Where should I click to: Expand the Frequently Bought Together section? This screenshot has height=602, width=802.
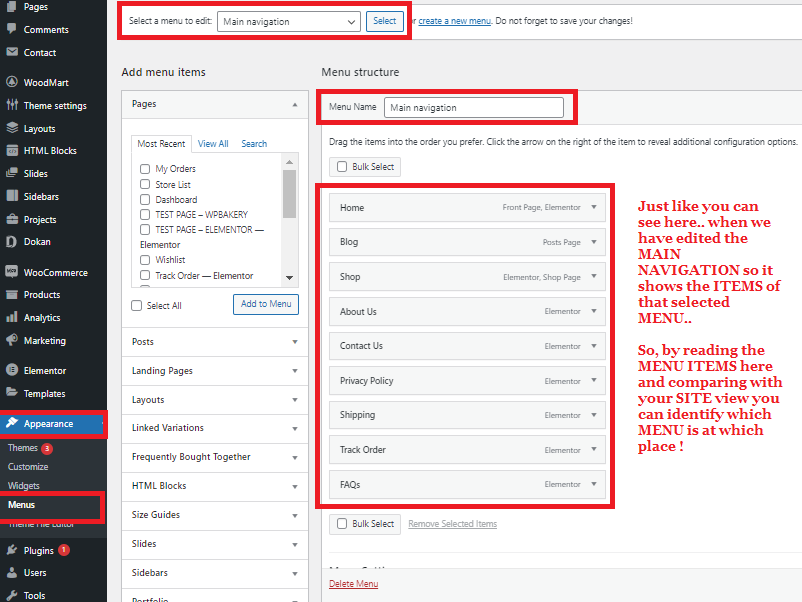(215, 457)
